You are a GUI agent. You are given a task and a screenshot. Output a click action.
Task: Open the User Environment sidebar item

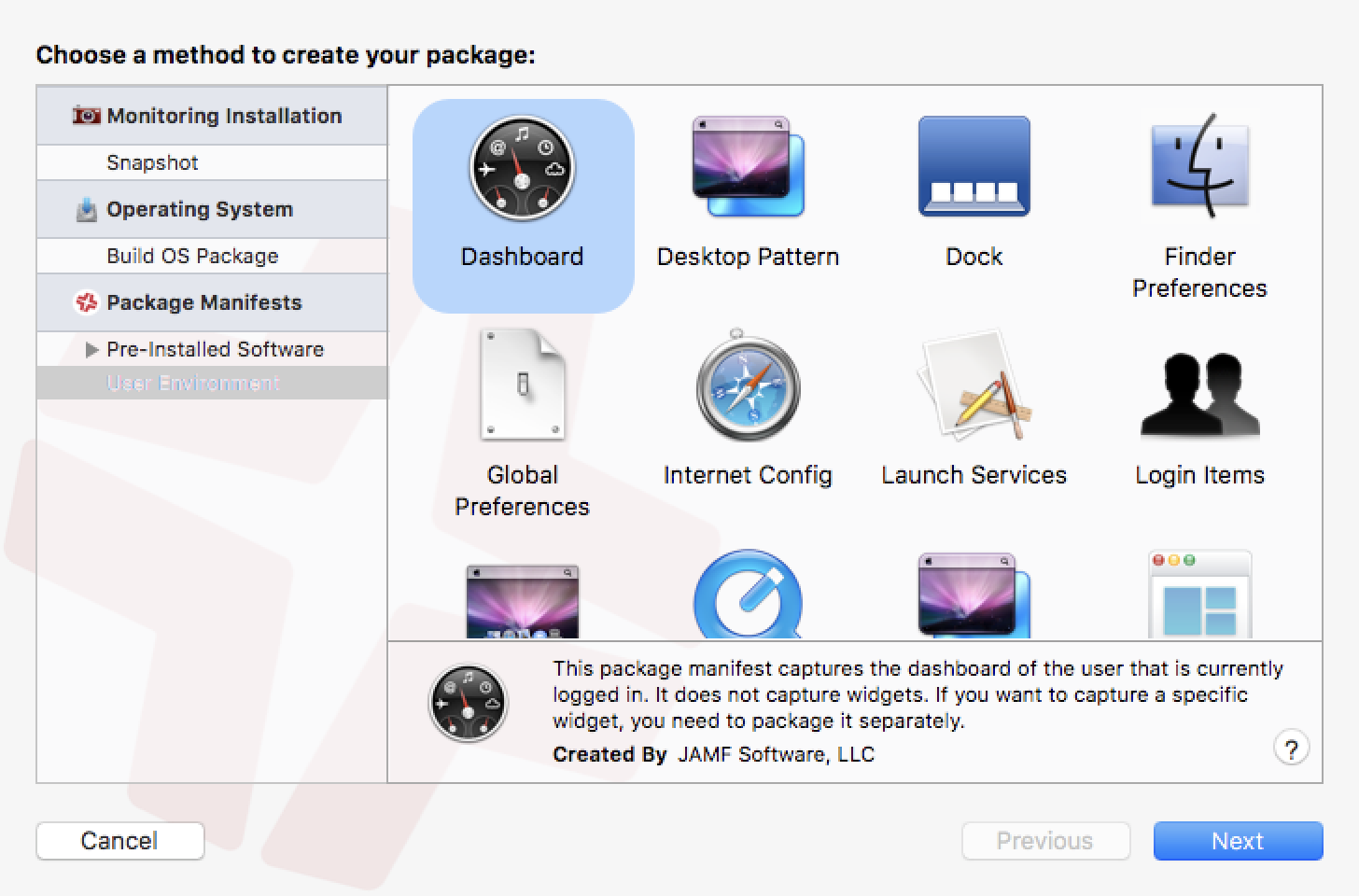(x=193, y=383)
